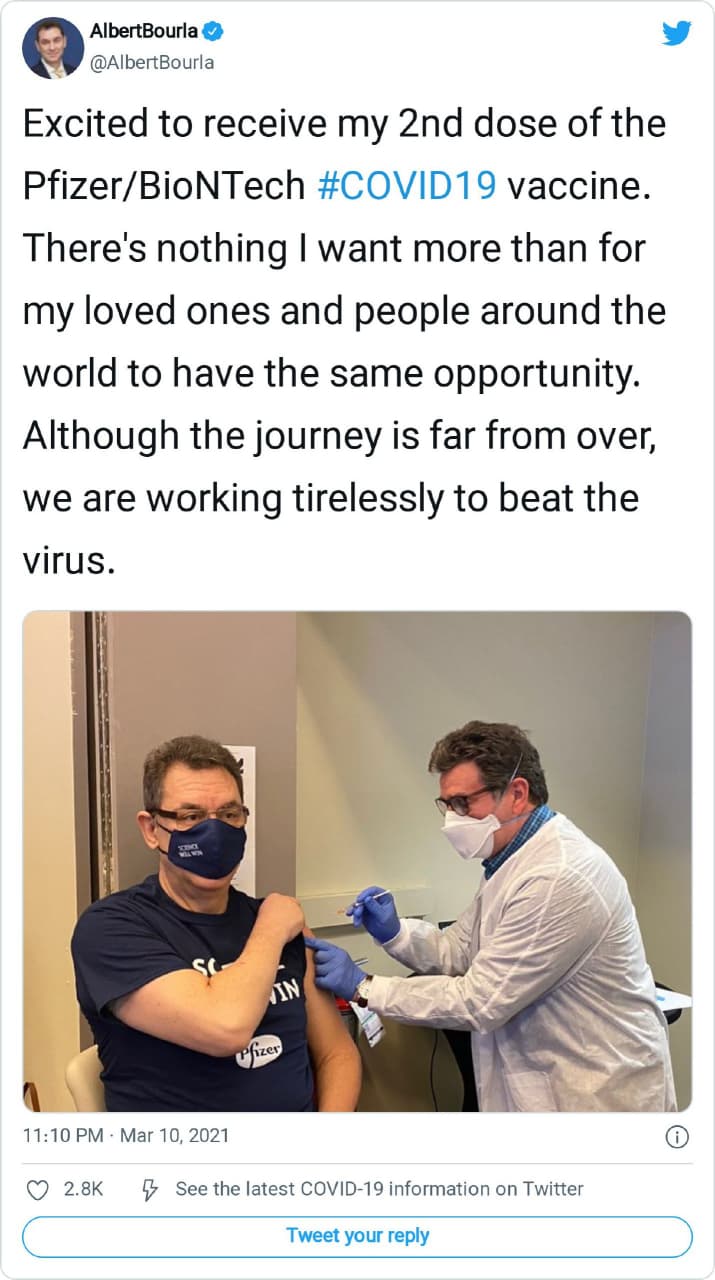Open Albert Bourla's profile avatar
715x1280 pixels.
pos(52,47)
